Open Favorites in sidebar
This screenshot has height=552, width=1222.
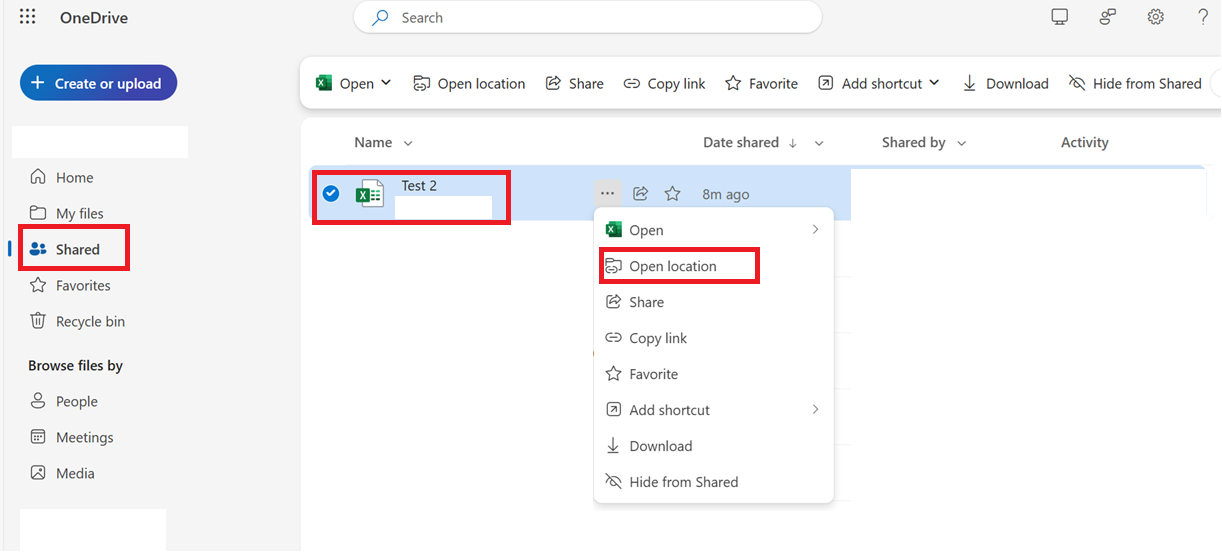[71, 285]
